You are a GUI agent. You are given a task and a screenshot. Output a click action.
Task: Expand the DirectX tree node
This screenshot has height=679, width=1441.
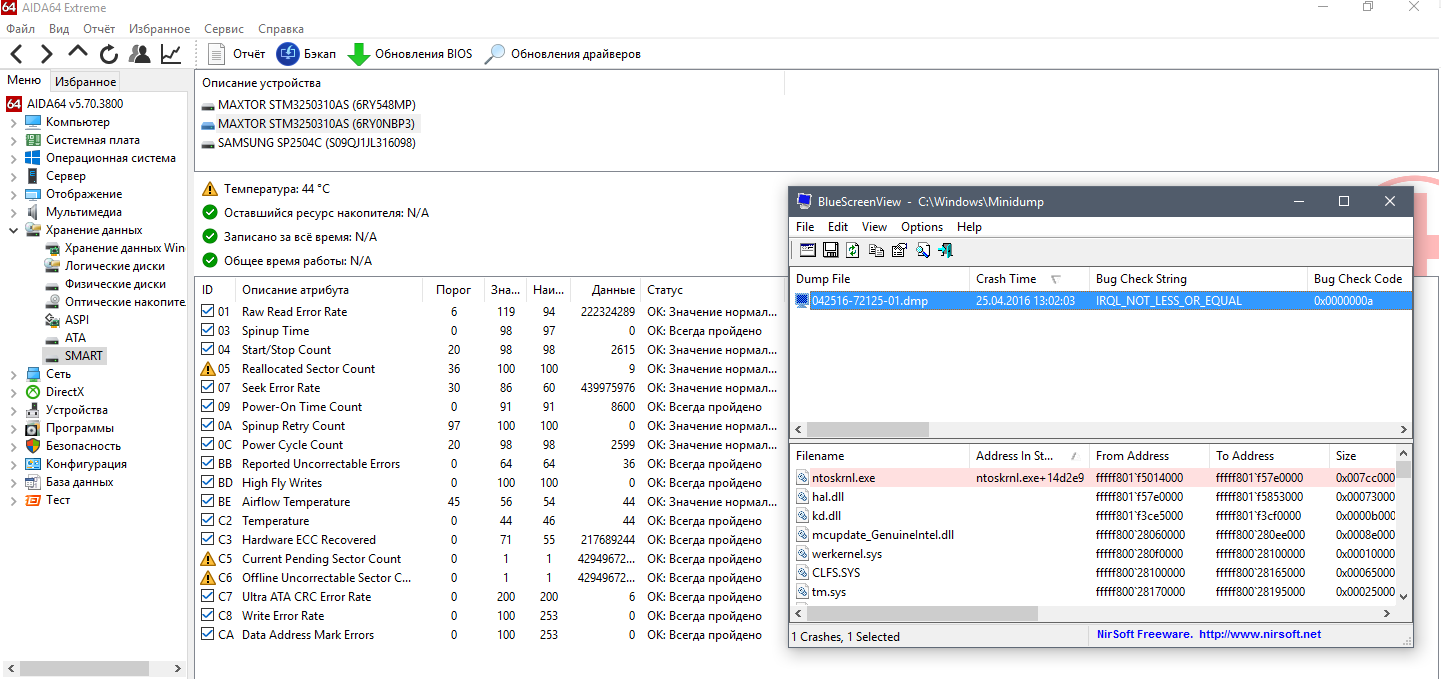click(x=14, y=393)
